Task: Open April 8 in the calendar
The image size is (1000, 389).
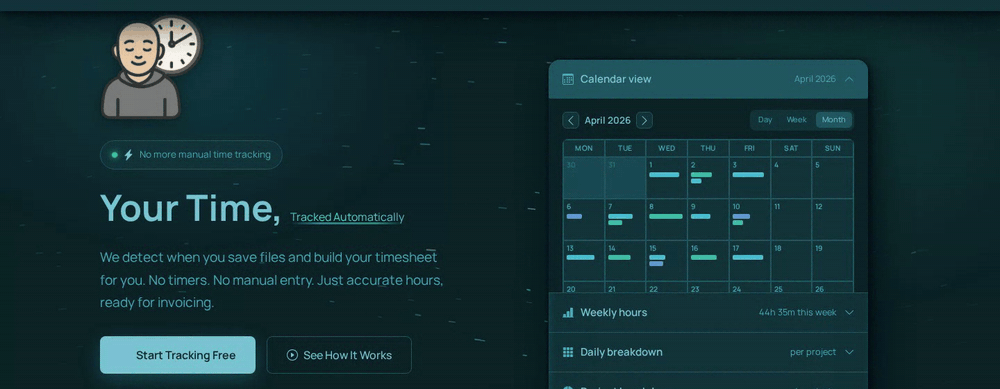Action: 666,219
